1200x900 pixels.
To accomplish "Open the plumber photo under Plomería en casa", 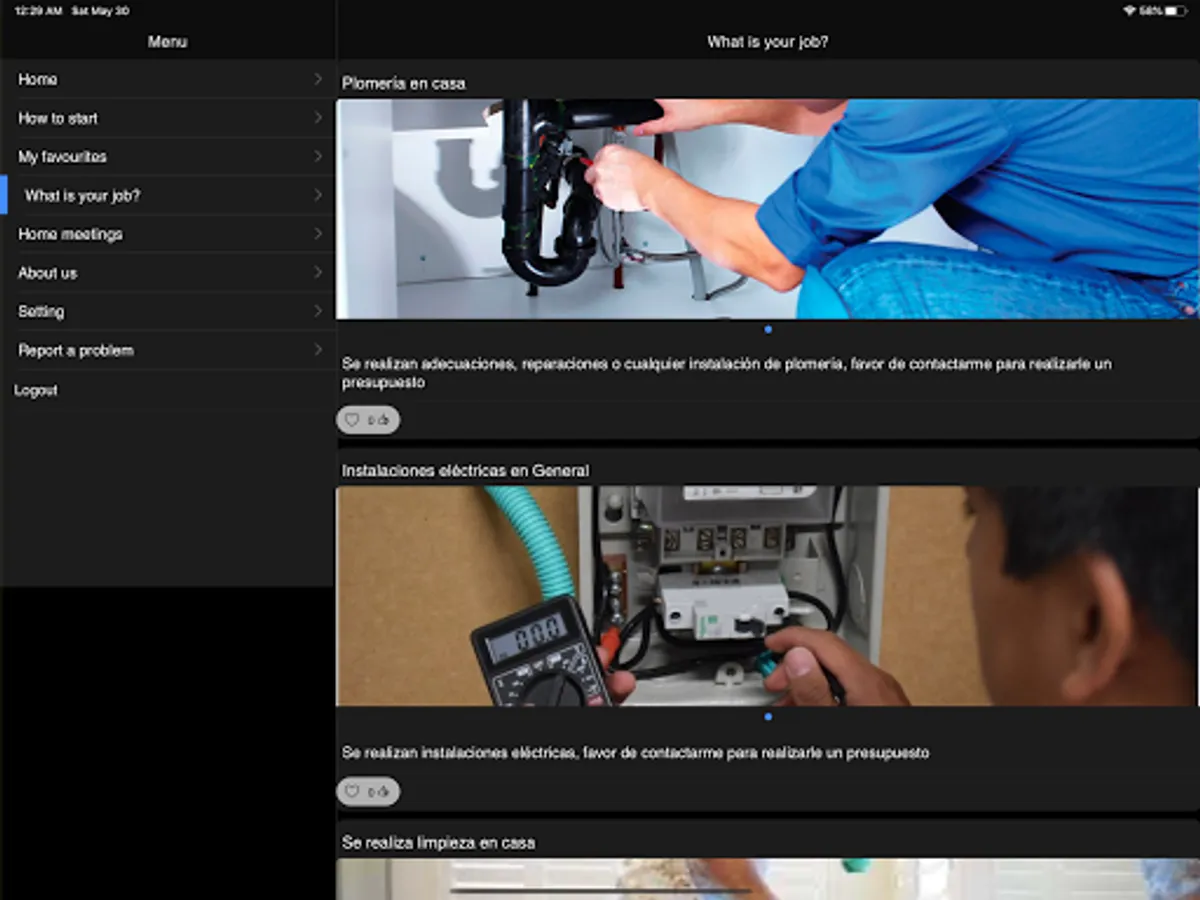I will pyautogui.click(x=768, y=209).
